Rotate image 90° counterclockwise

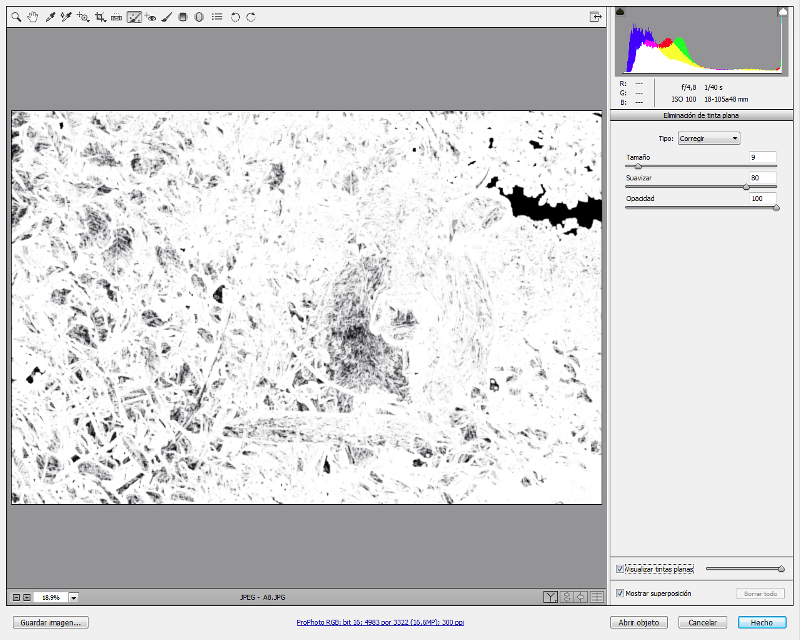[x=235, y=17]
